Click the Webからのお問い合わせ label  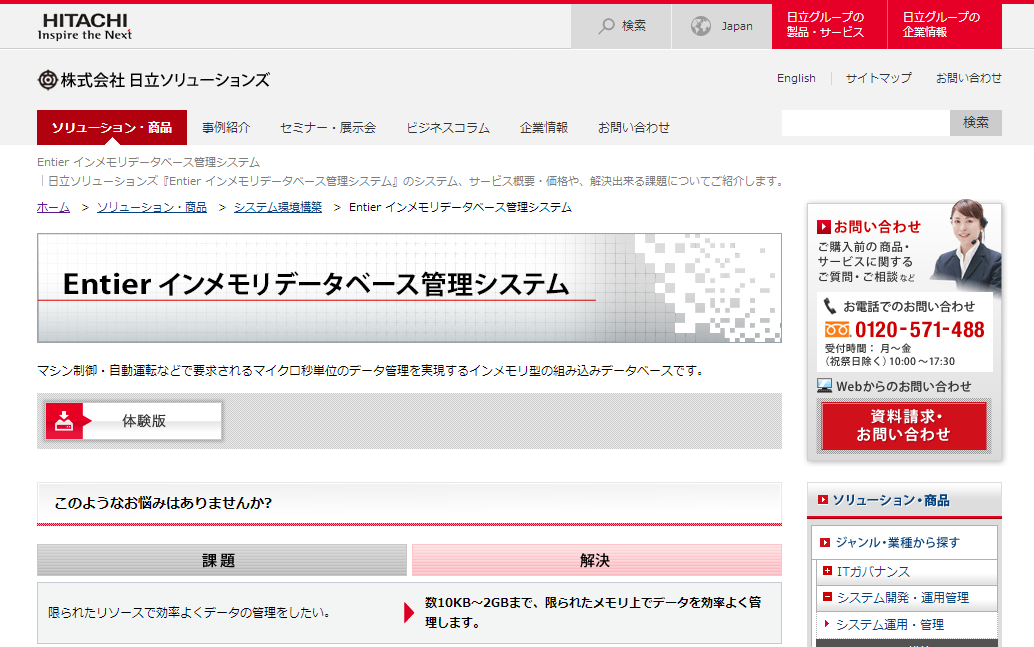click(903, 386)
